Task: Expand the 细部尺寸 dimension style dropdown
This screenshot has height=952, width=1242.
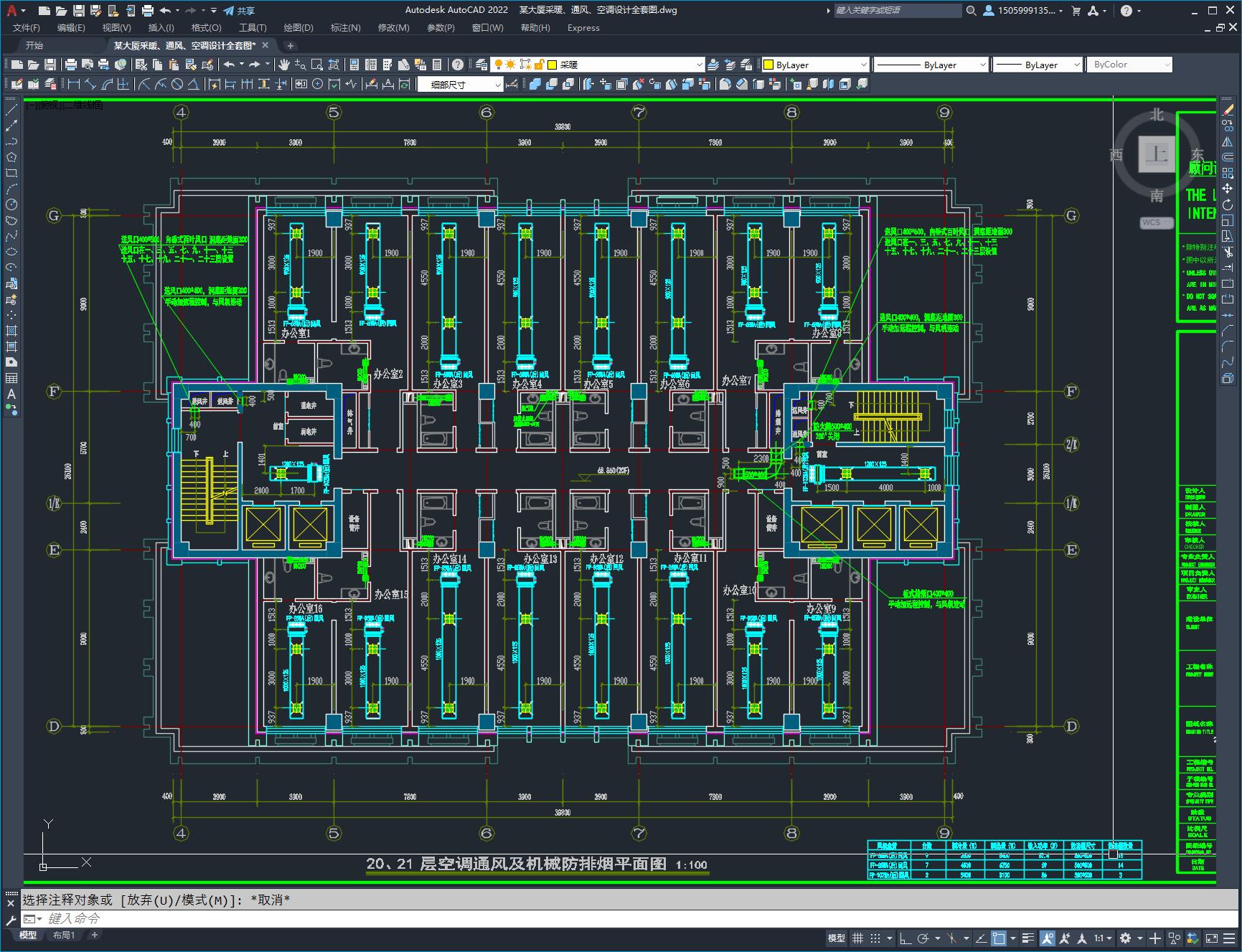Action: click(497, 85)
